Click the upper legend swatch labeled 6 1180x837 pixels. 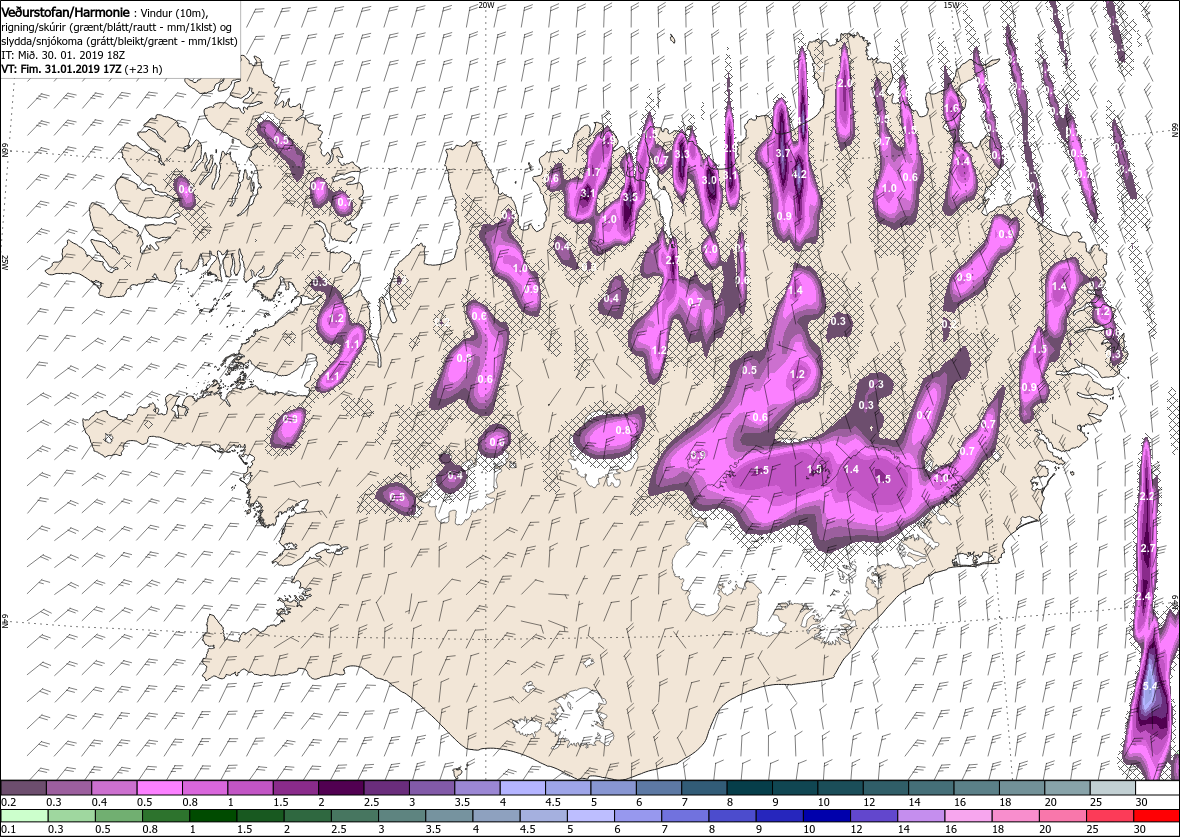(658, 787)
